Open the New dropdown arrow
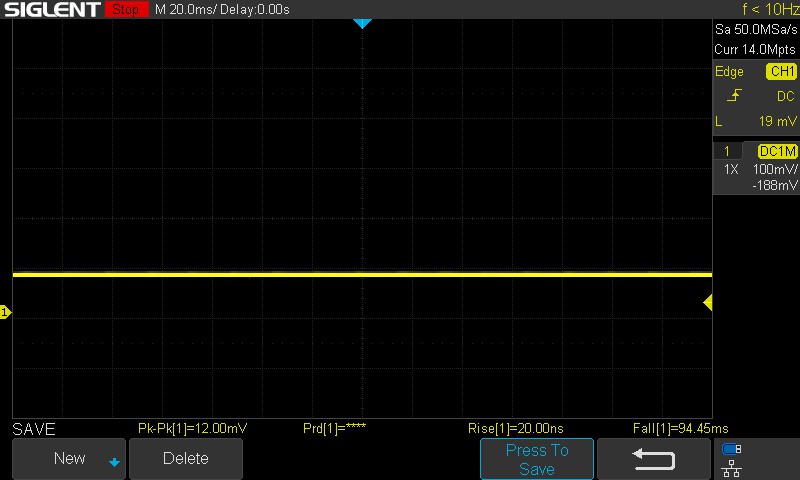 114,463
